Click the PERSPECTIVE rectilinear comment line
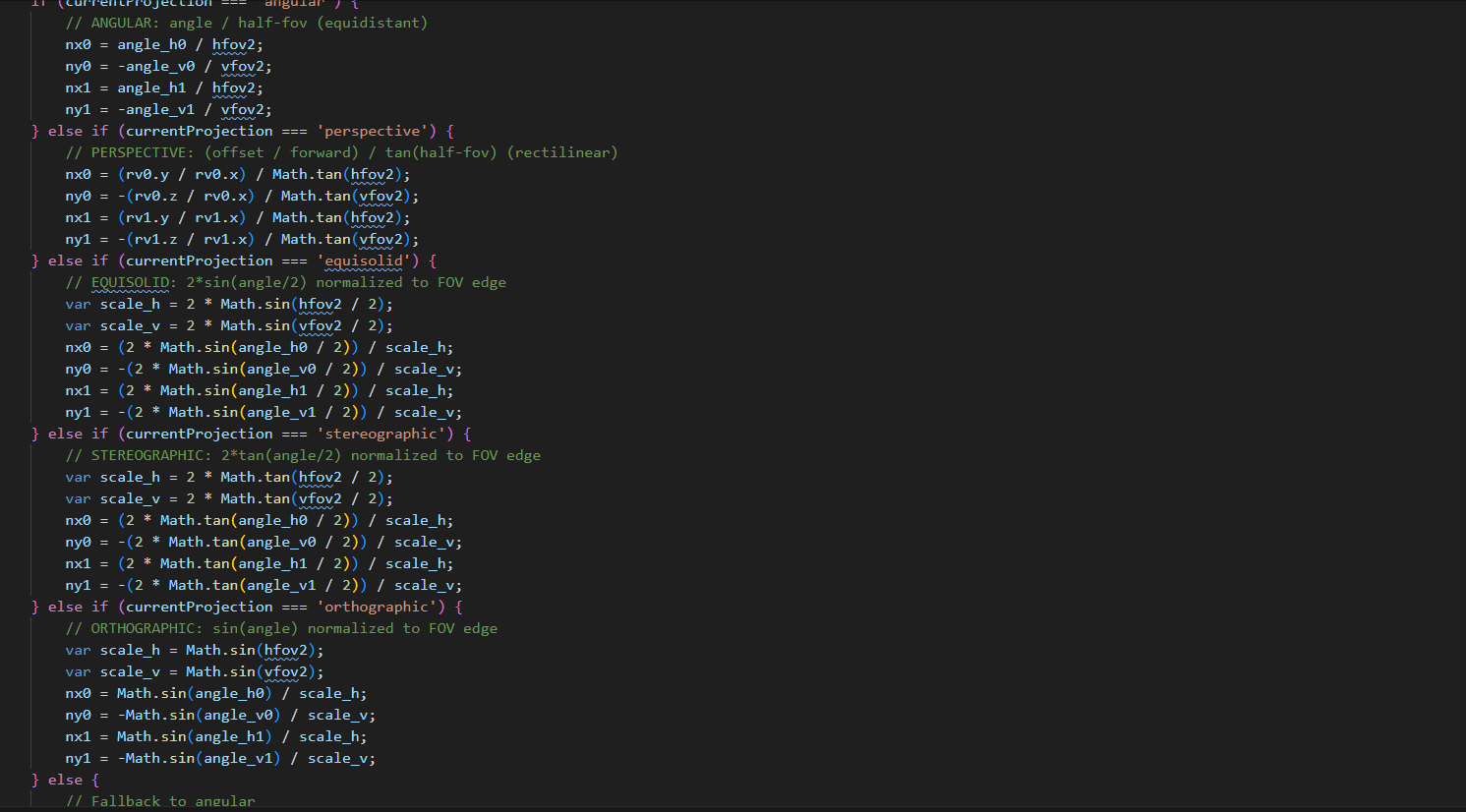 coord(341,152)
